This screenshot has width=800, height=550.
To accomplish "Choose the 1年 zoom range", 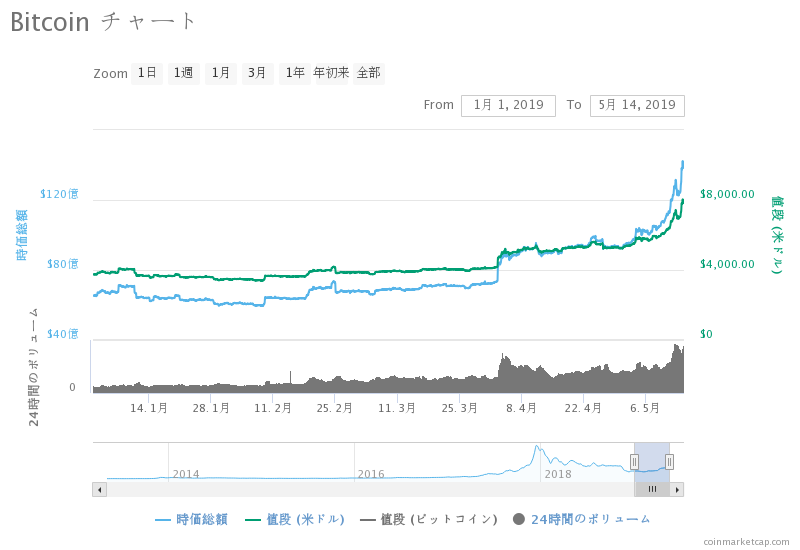I will [295, 73].
